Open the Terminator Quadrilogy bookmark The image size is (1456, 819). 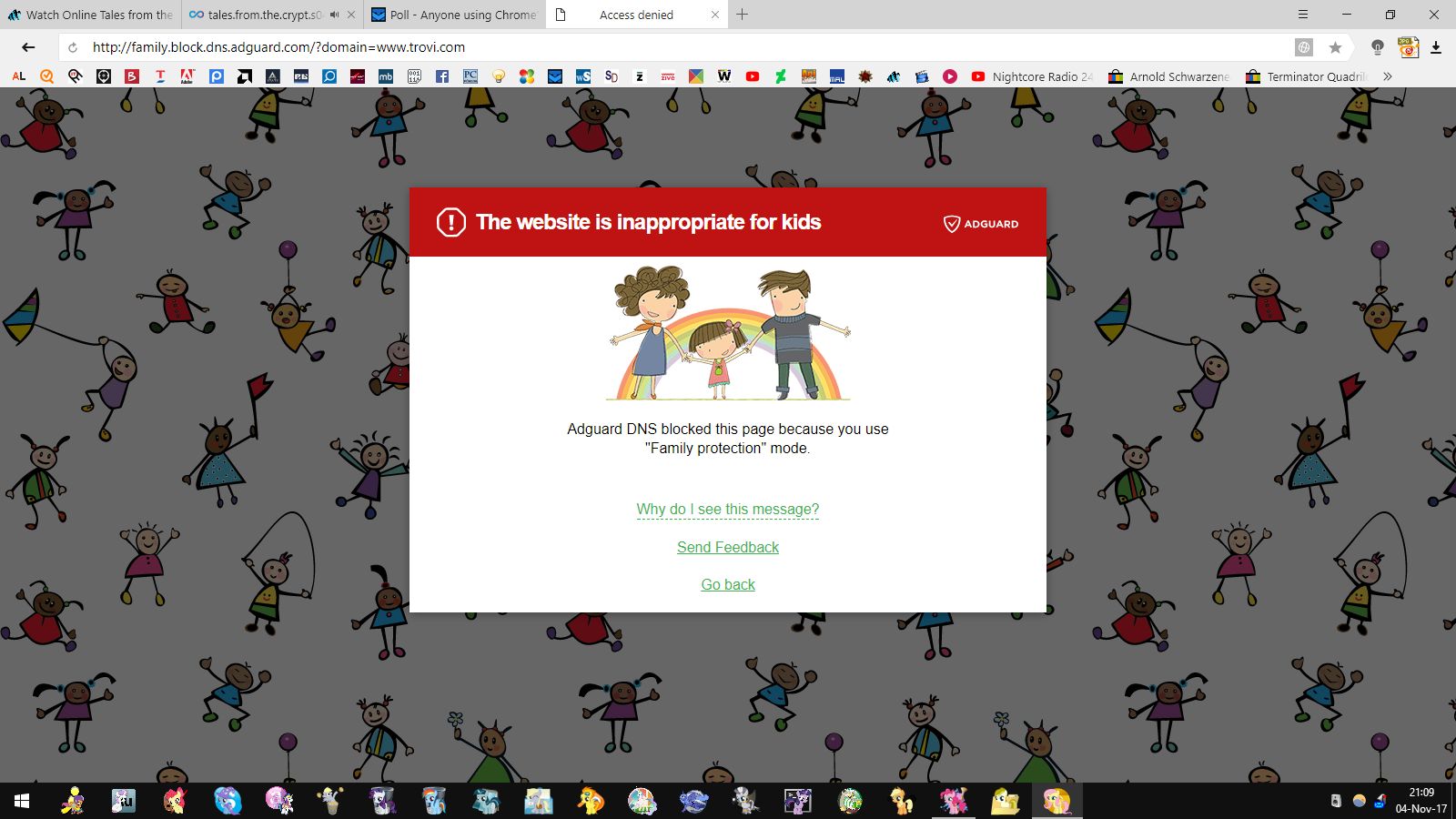click(x=1307, y=76)
